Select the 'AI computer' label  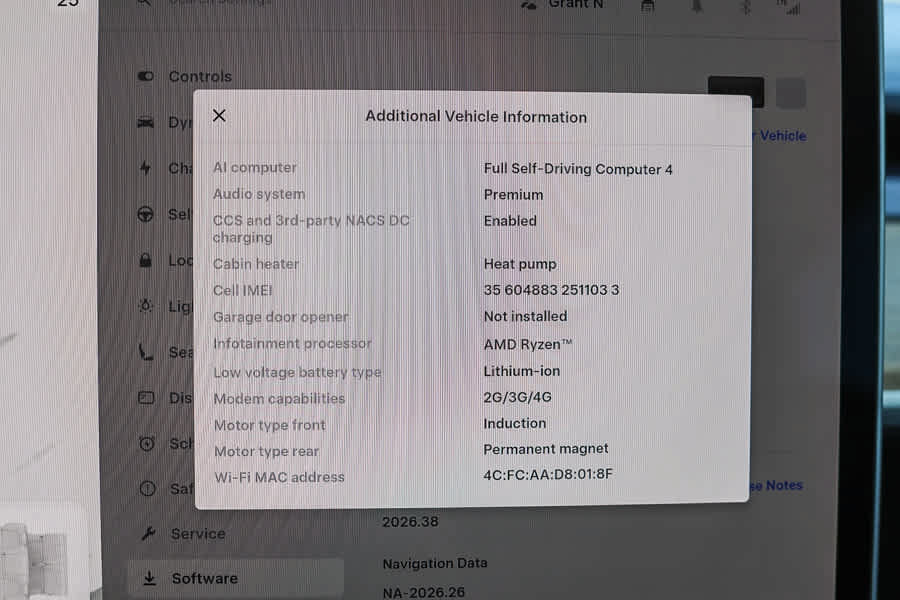pos(255,168)
